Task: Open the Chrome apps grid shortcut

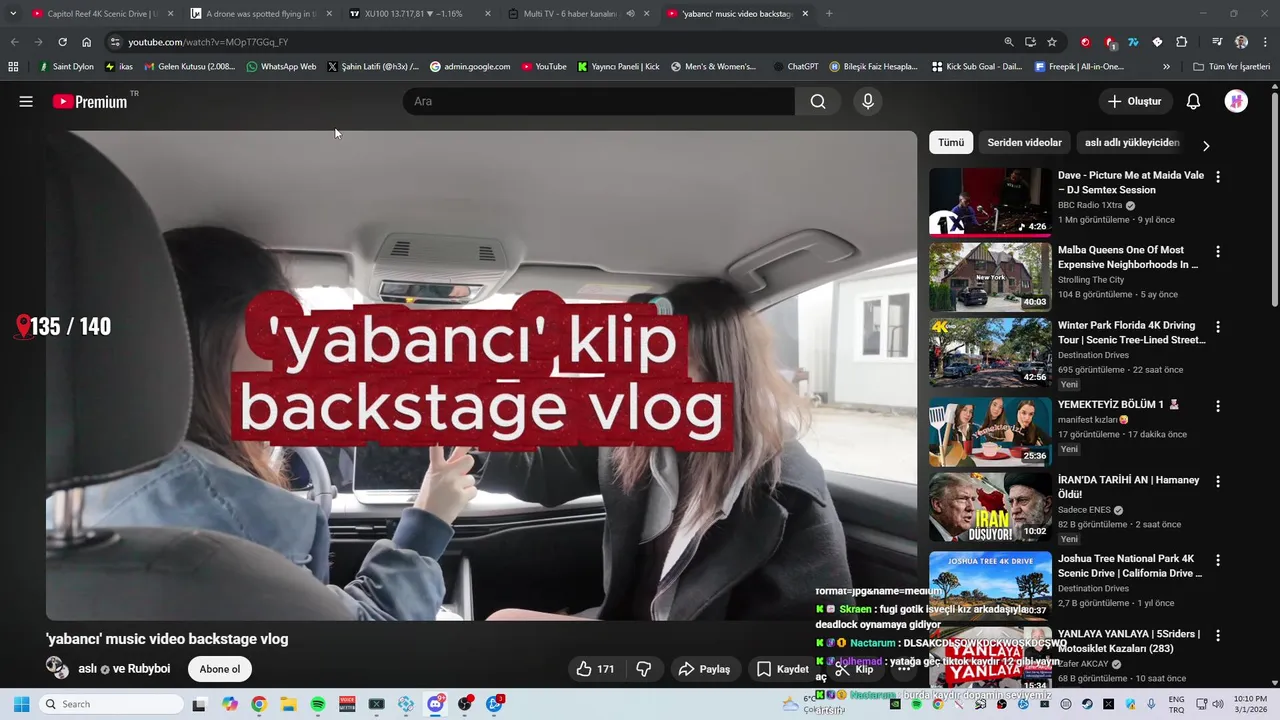Action: pyautogui.click(x=13, y=67)
